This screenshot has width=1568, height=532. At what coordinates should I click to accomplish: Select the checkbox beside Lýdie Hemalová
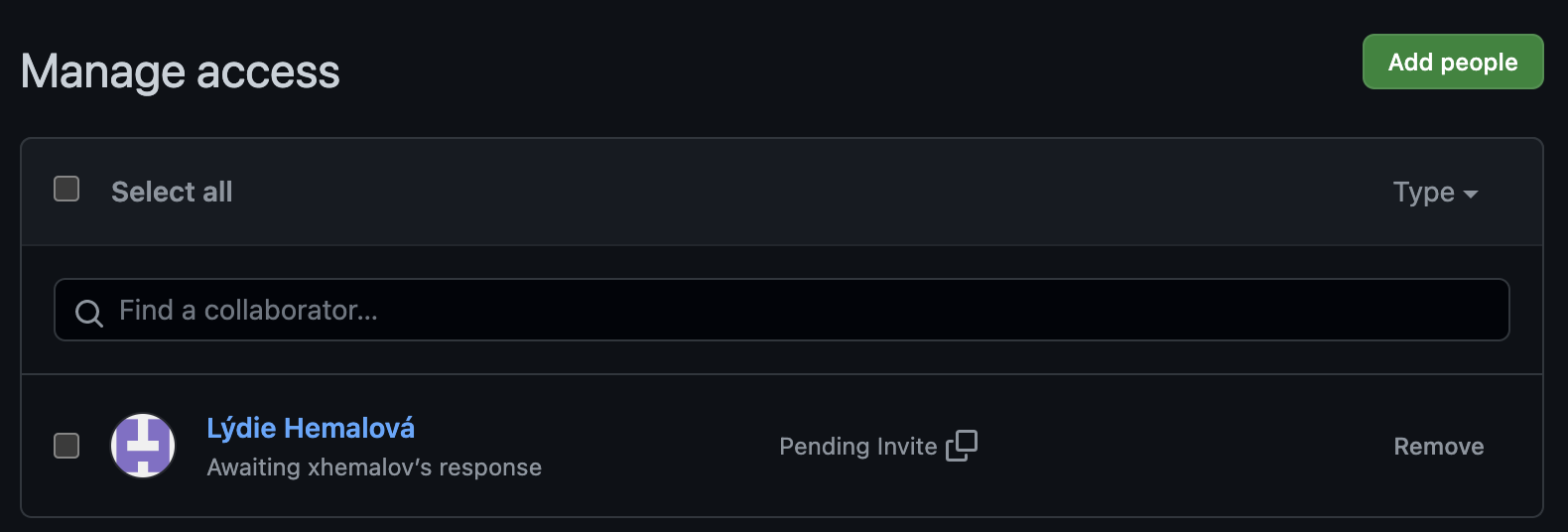[66, 446]
